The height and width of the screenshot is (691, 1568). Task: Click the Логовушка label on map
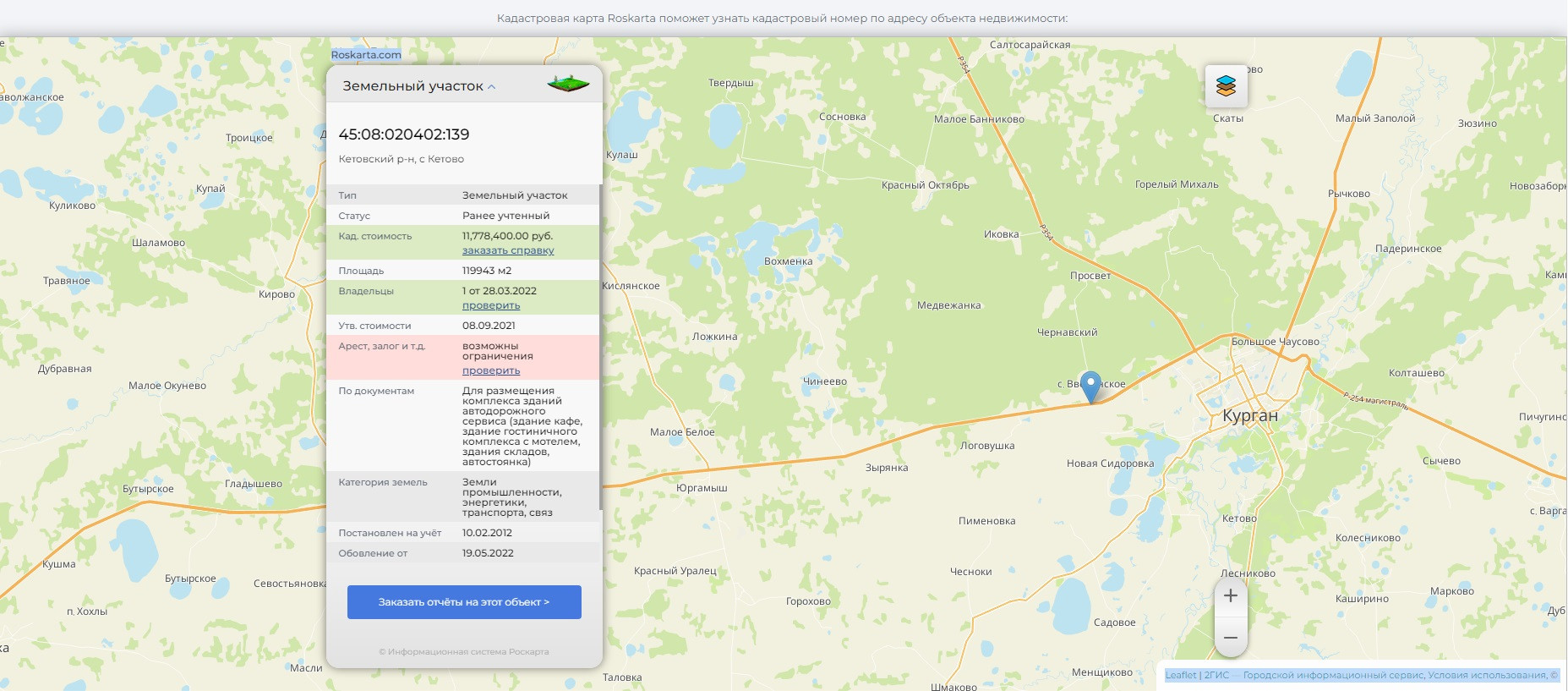point(987,446)
